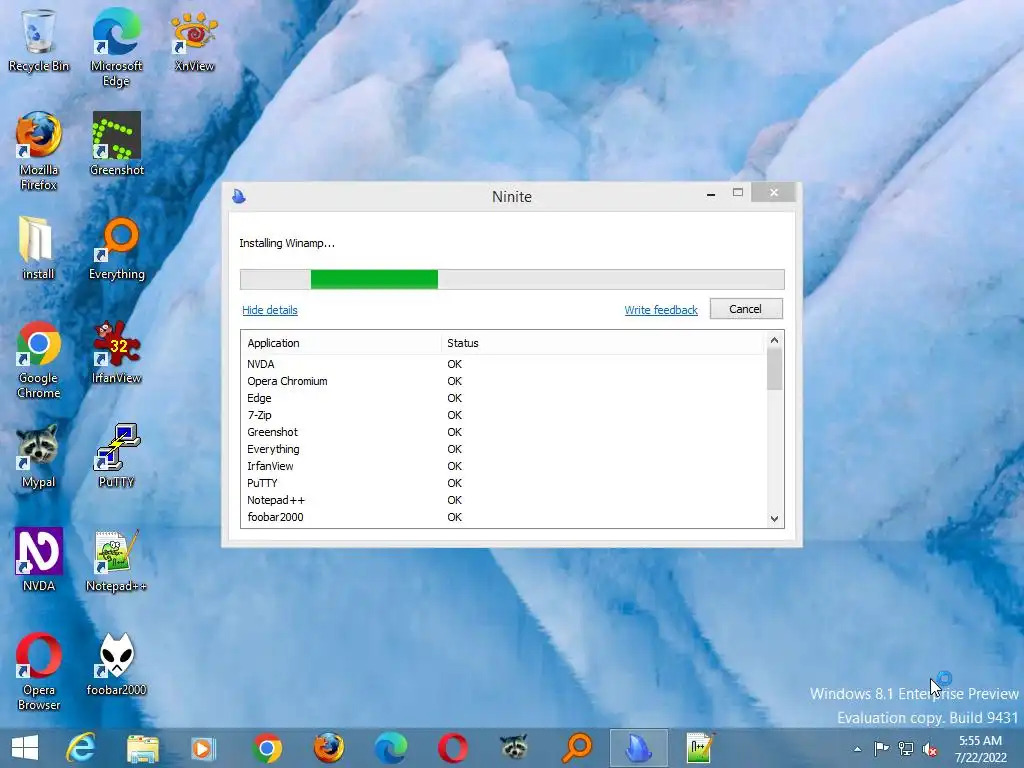Click the Ninite taskbar button

(639, 748)
